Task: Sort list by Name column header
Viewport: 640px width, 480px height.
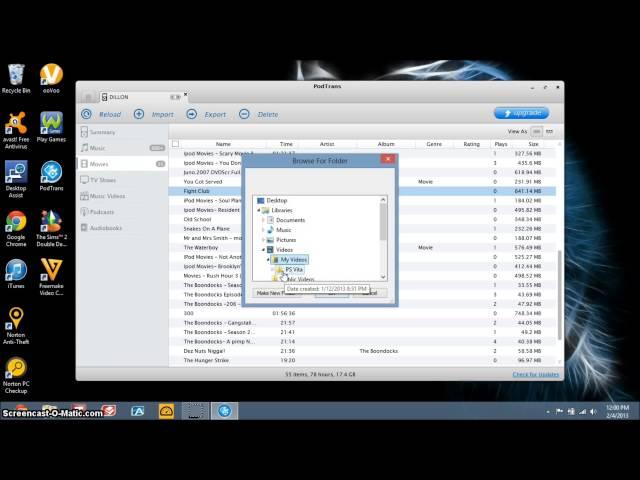Action: [x=223, y=144]
